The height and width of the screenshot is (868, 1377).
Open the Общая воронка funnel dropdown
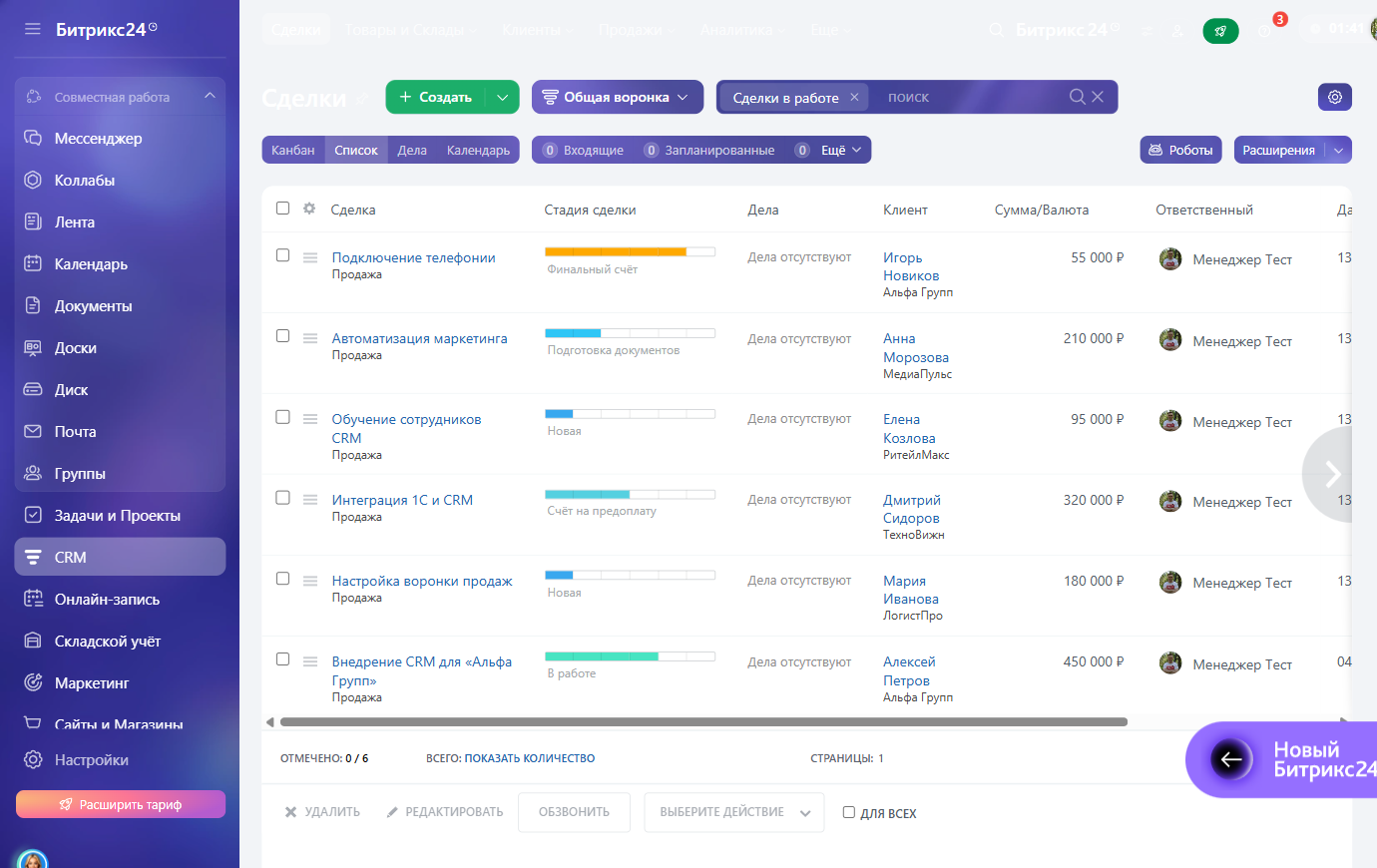(x=617, y=97)
